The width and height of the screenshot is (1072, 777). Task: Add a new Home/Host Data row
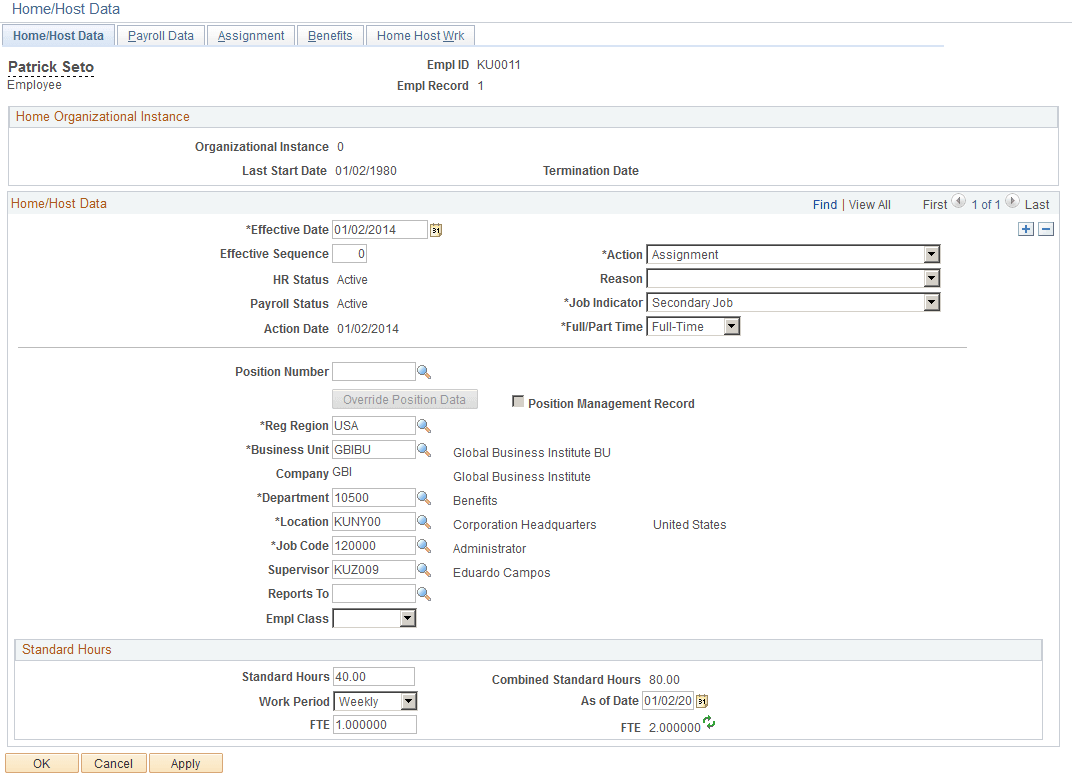pos(1025,228)
